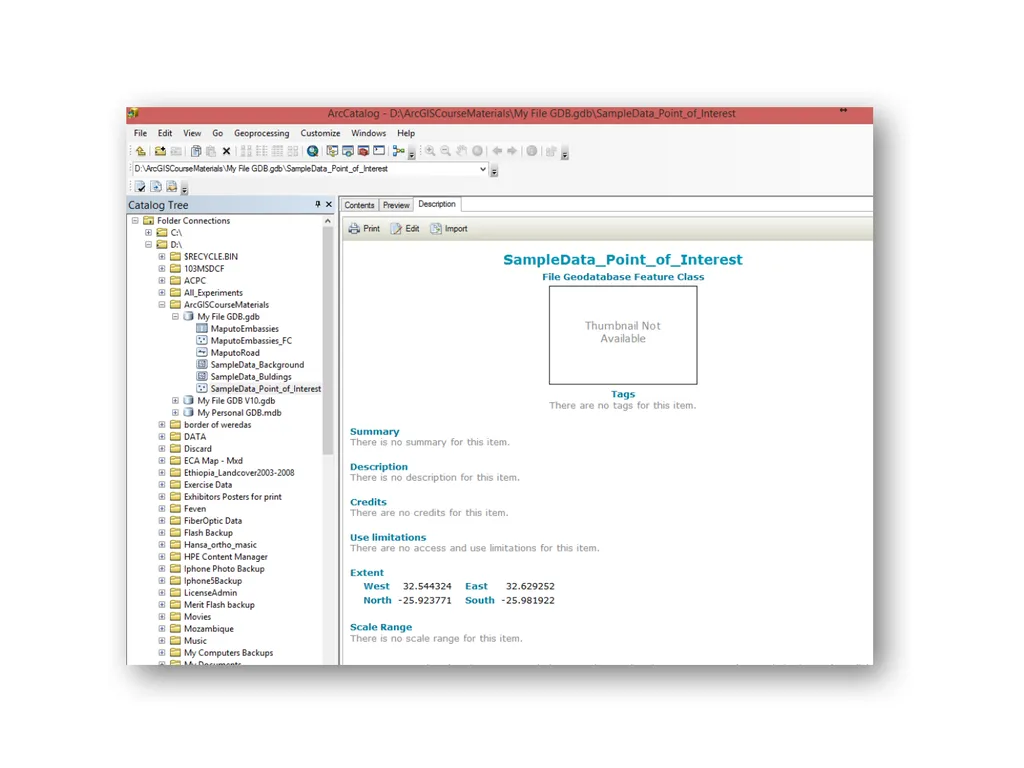Open the ModelBuilder window icon
The image size is (1024, 768).
[x=398, y=152]
